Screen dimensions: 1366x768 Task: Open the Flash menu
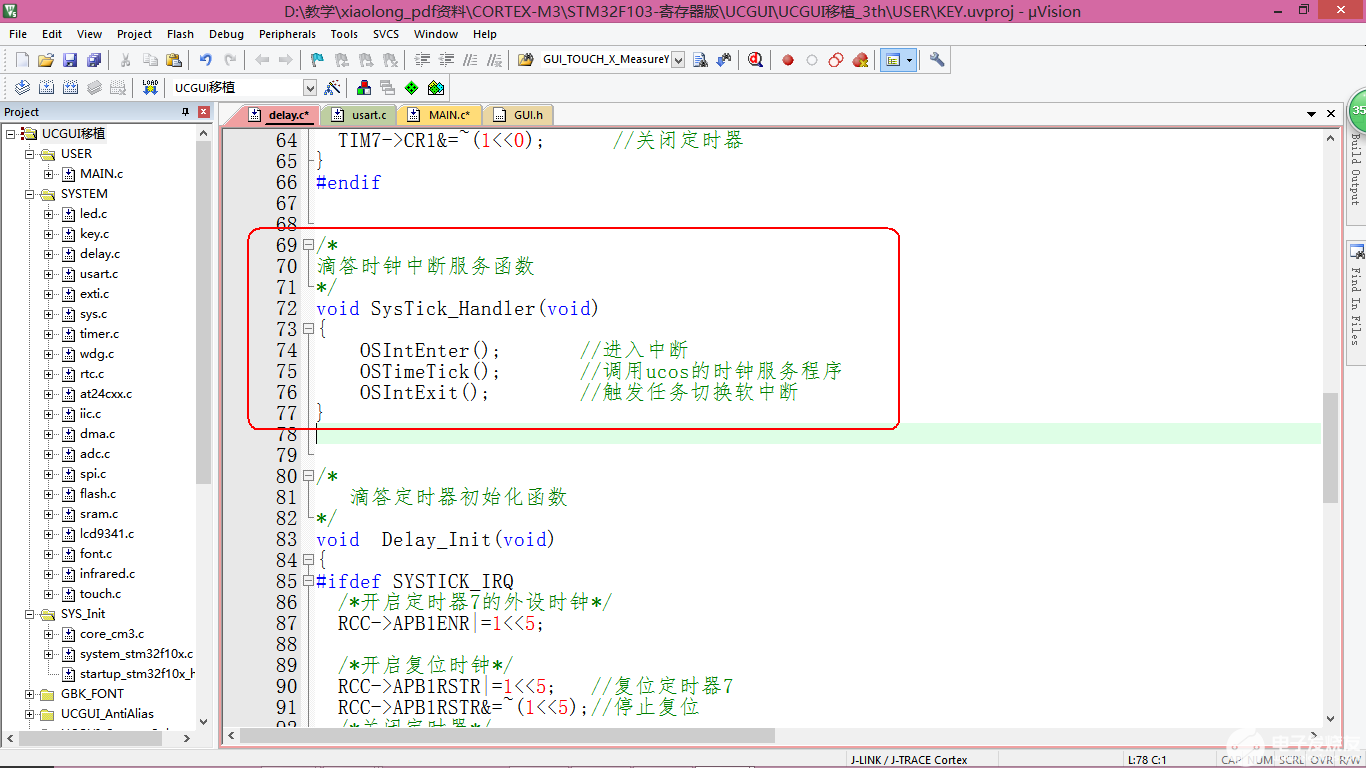tap(181, 34)
